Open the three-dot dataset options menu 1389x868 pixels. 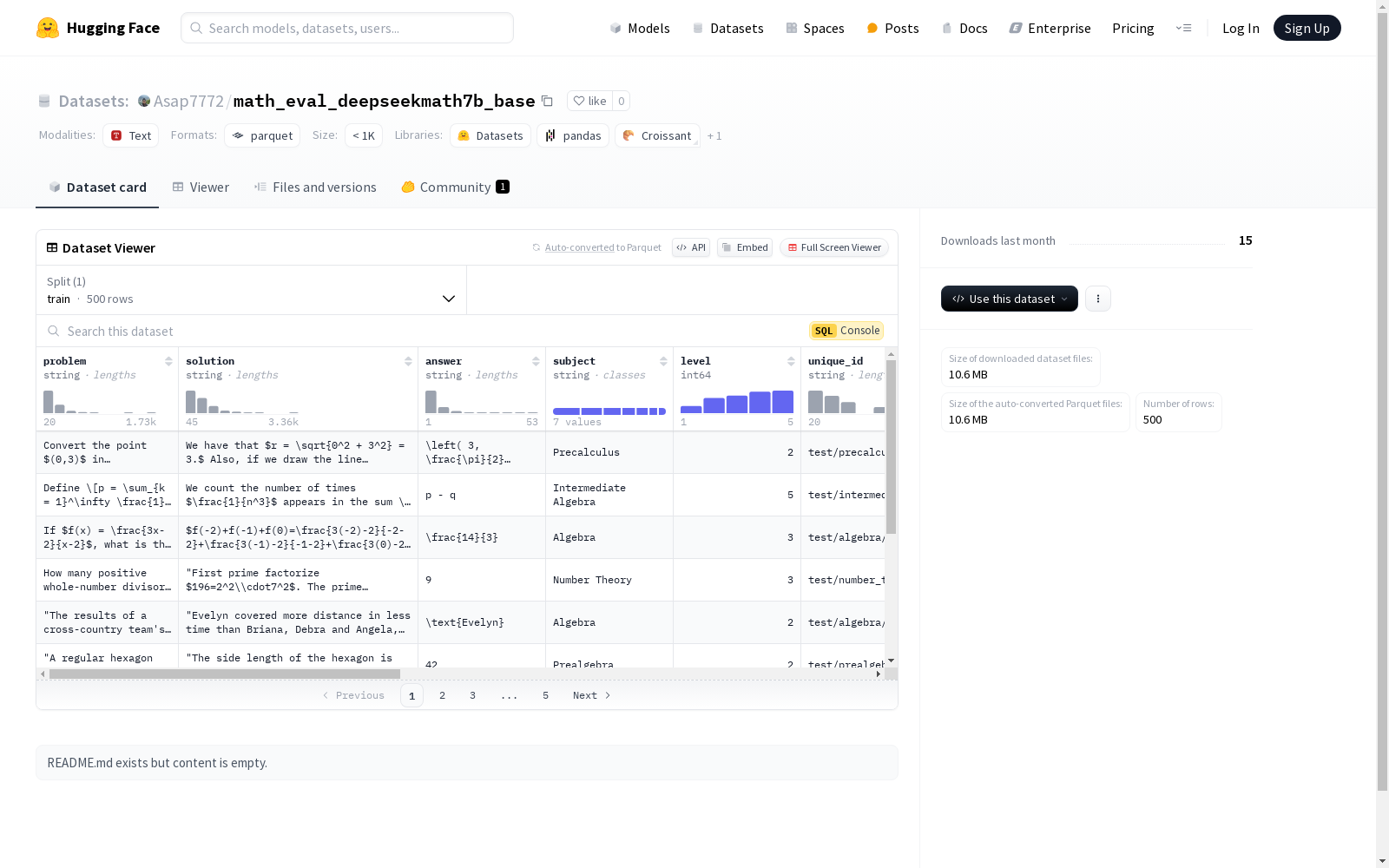1098,299
